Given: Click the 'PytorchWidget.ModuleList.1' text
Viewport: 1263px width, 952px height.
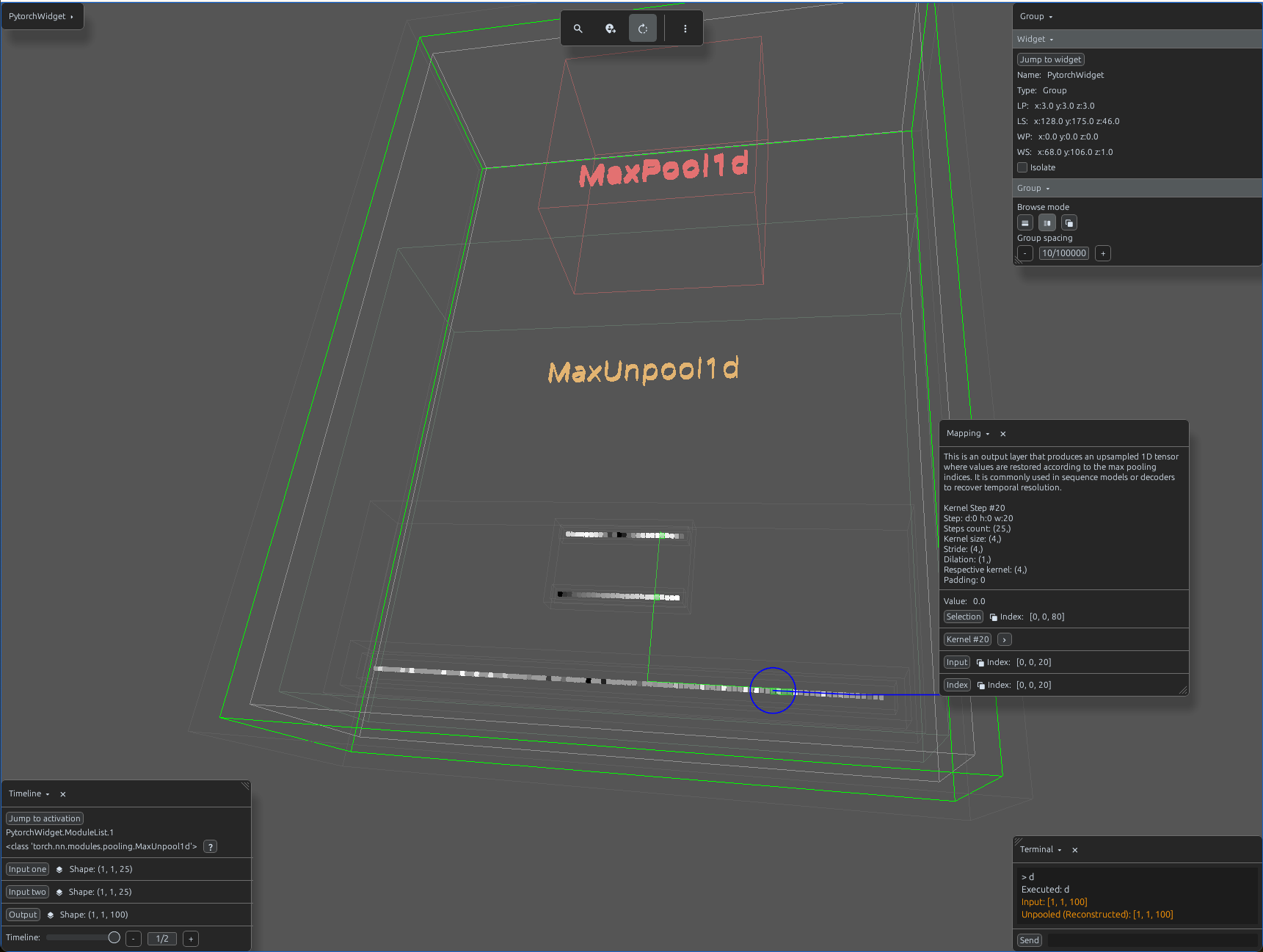Looking at the screenshot, I should tap(60, 833).
